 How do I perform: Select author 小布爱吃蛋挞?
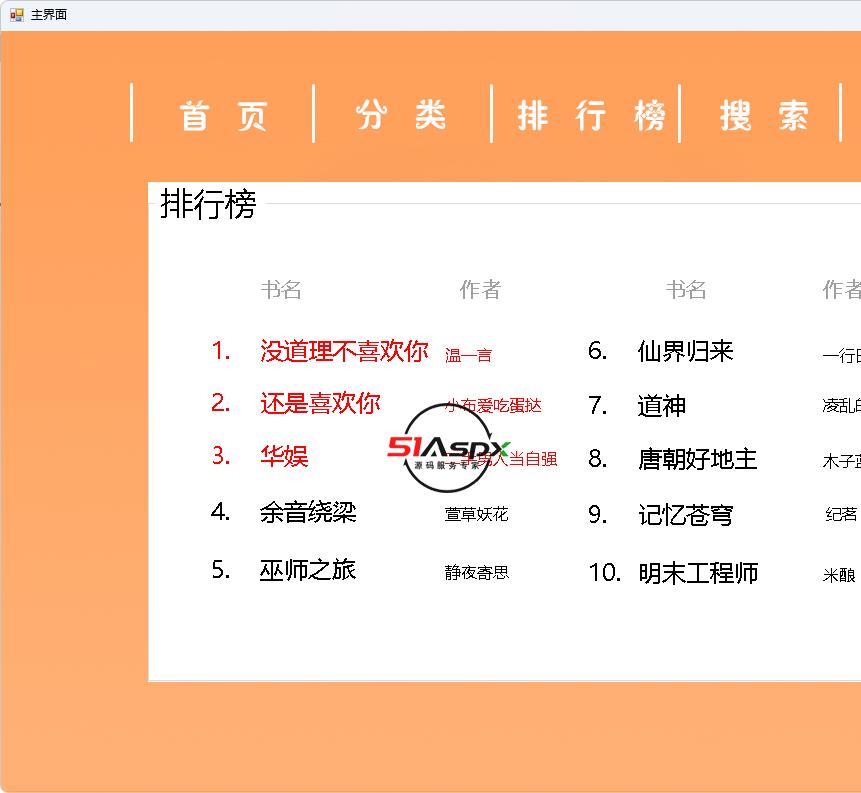pyautogui.click(x=493, y=406)
